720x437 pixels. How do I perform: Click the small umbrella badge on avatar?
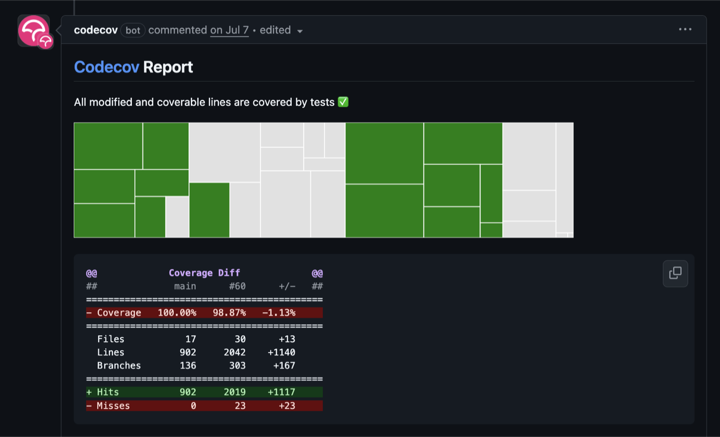(45, 41)
